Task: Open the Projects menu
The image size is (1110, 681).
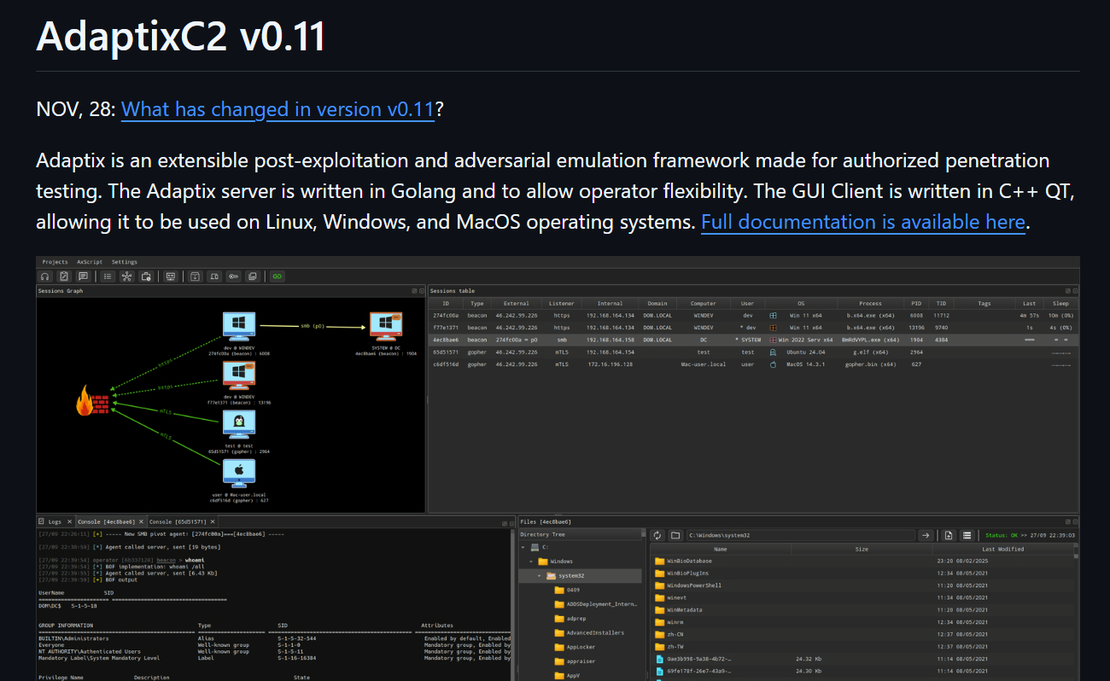Action: (55, 262)
